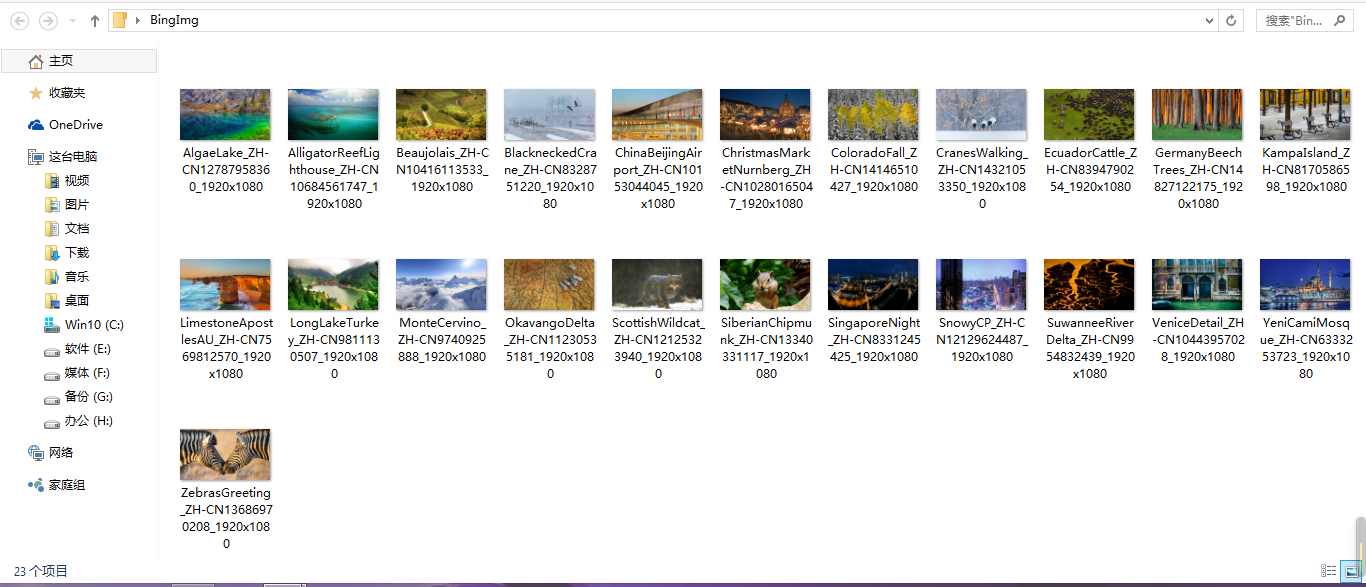Select drive 软件 (E:)
Viewport: 1366px width, 587px height.
79,349
